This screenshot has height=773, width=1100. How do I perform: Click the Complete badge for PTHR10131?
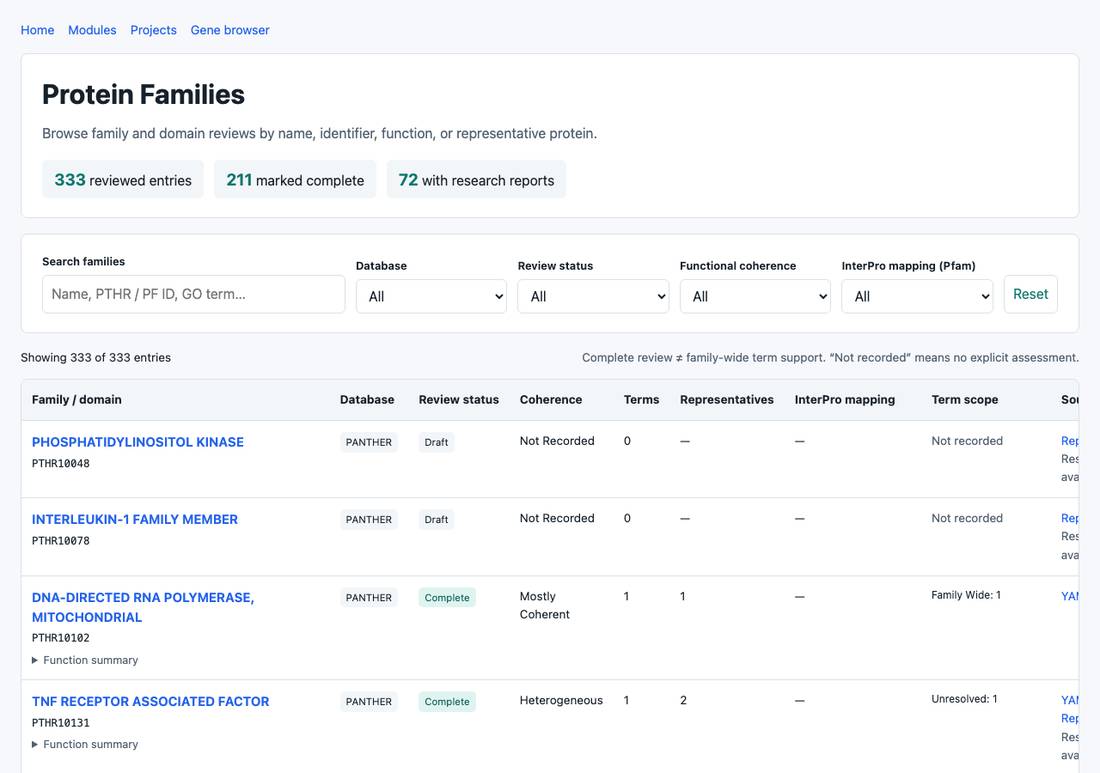pos(447,701)
